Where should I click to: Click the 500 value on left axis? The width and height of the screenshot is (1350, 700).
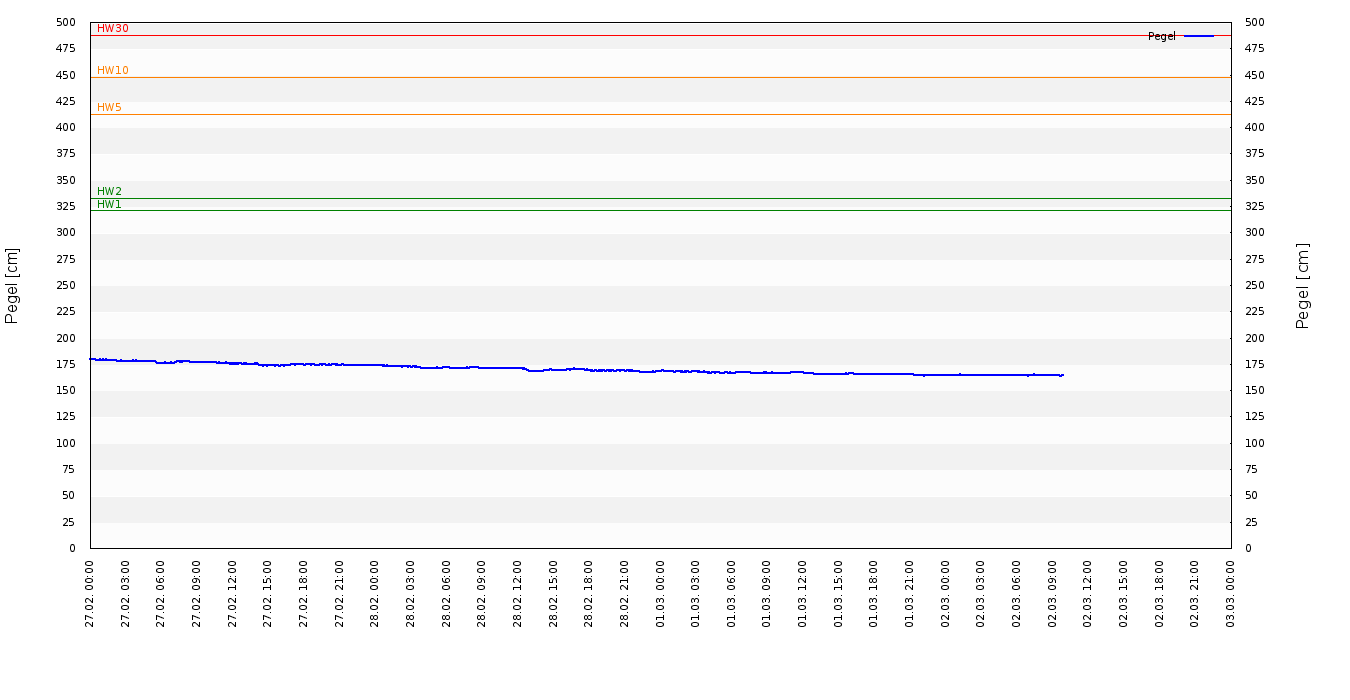point(66,23)
